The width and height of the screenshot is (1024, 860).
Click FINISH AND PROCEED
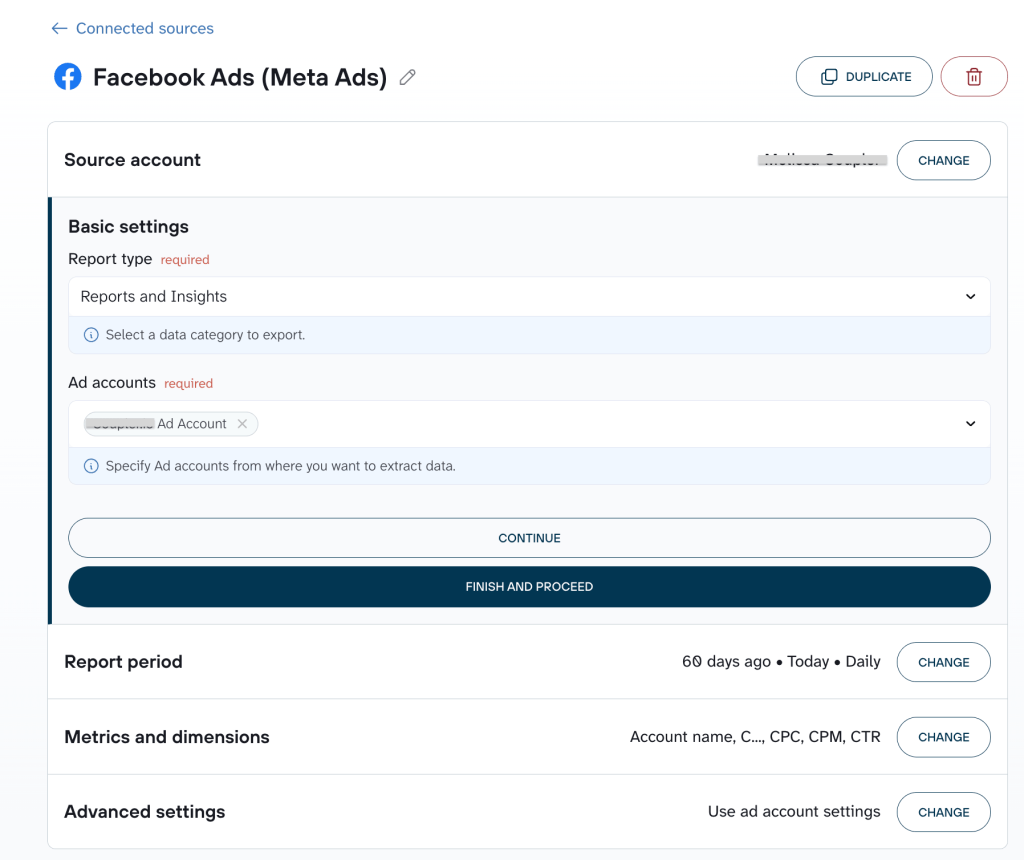[x=529, y=587]
